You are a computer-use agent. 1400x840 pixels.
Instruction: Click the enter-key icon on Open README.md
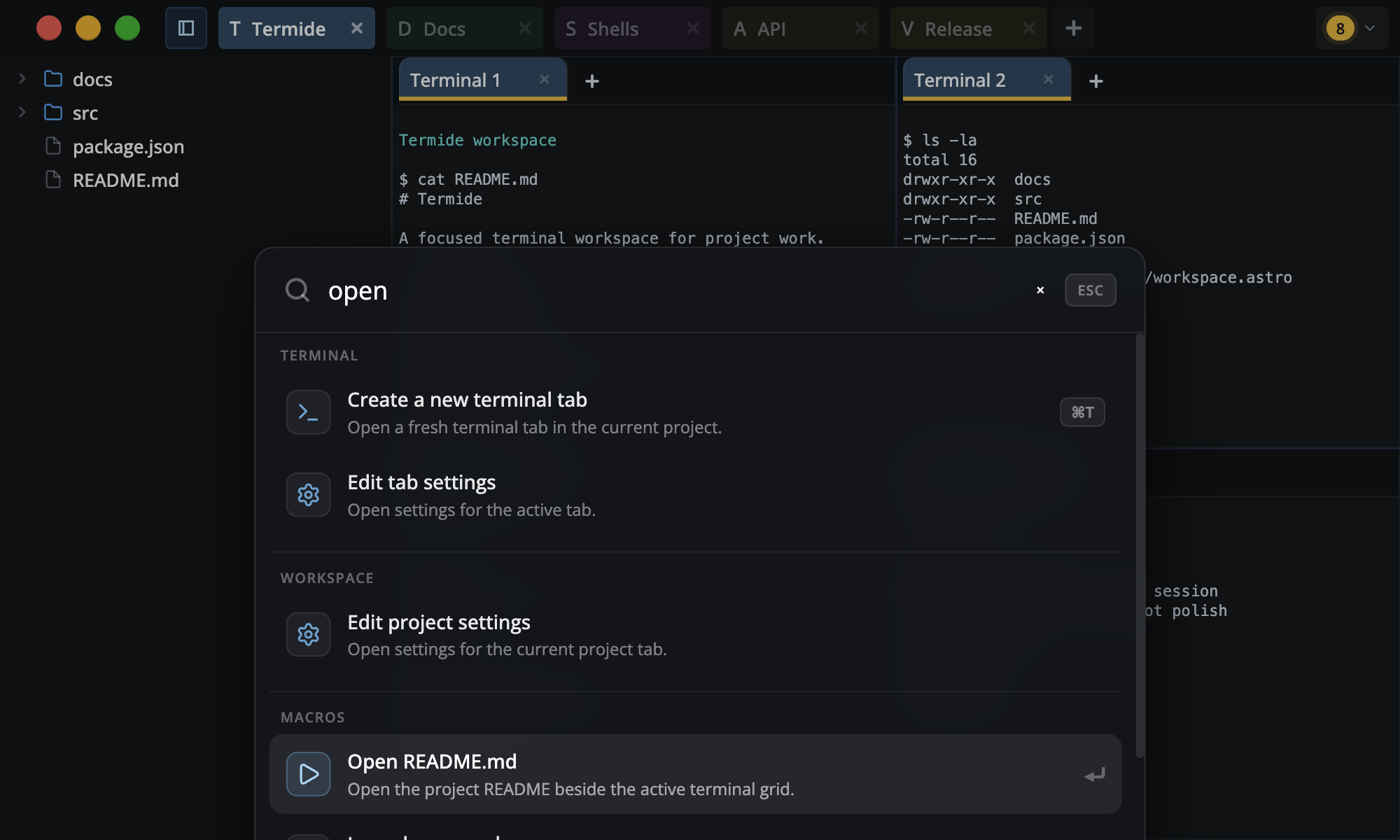click(1095, 775)
